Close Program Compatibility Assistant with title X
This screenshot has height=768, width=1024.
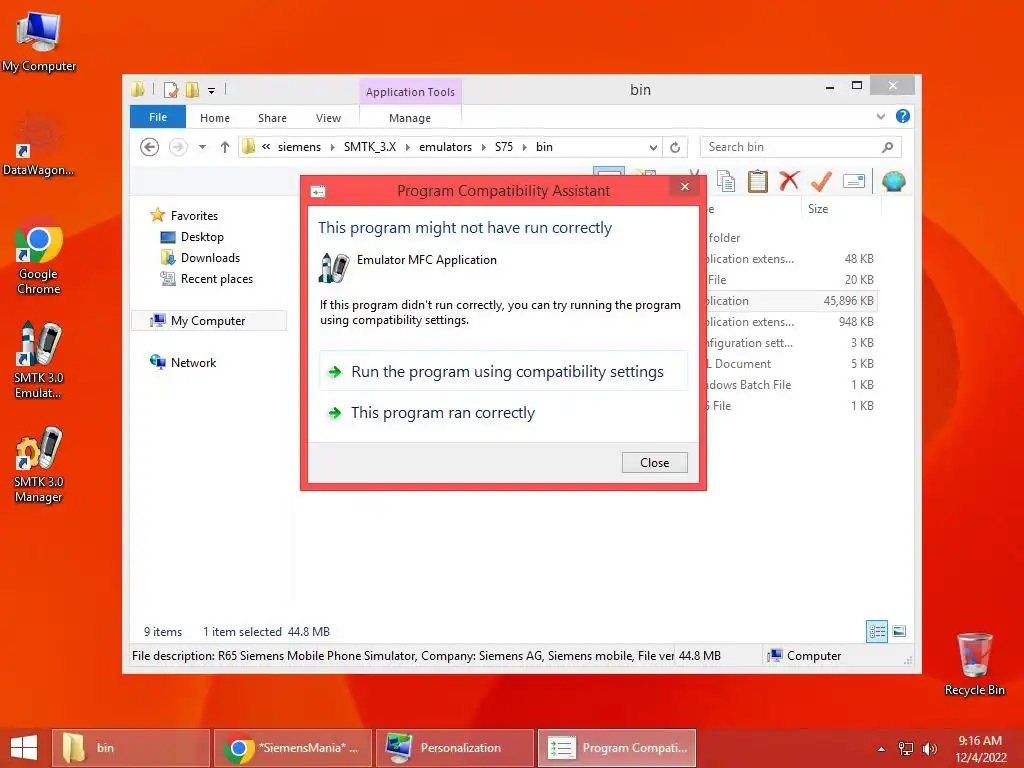click(x=684, y=187)
